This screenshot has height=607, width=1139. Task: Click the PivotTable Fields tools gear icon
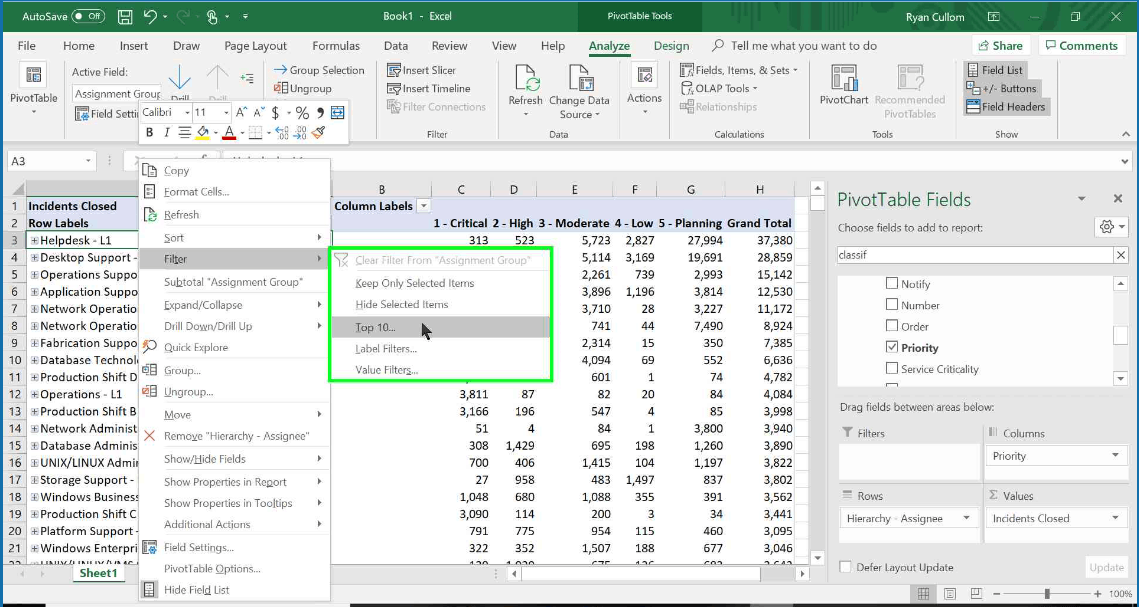(x=1106, y=227)
